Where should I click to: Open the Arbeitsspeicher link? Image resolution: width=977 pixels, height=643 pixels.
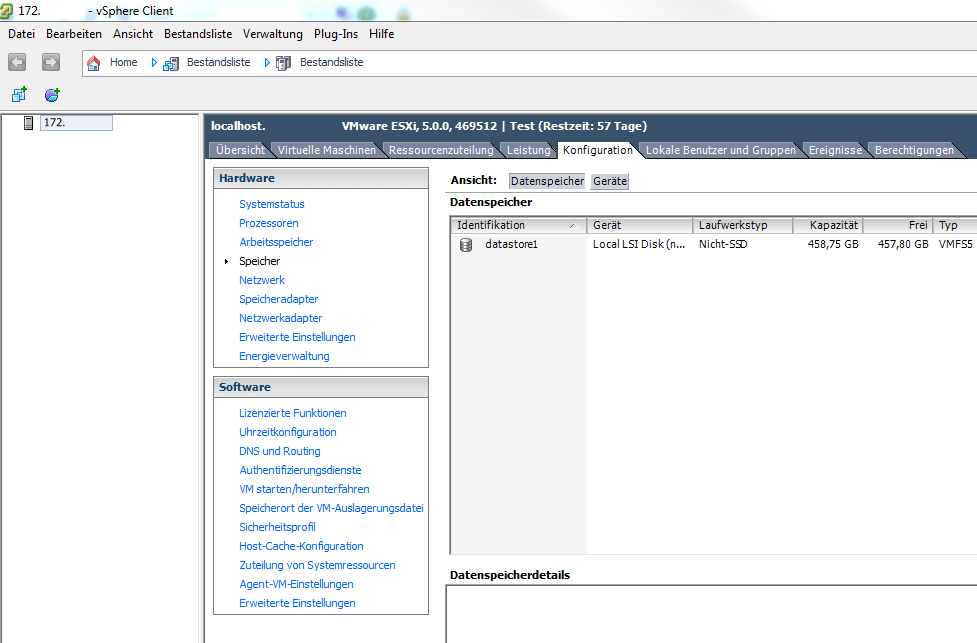(276, 242)
